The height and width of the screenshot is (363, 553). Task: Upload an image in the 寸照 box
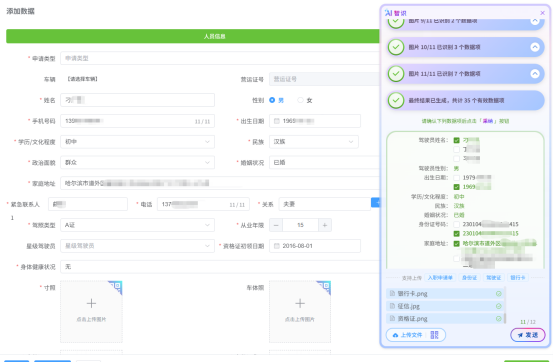[x=91, y=311]
